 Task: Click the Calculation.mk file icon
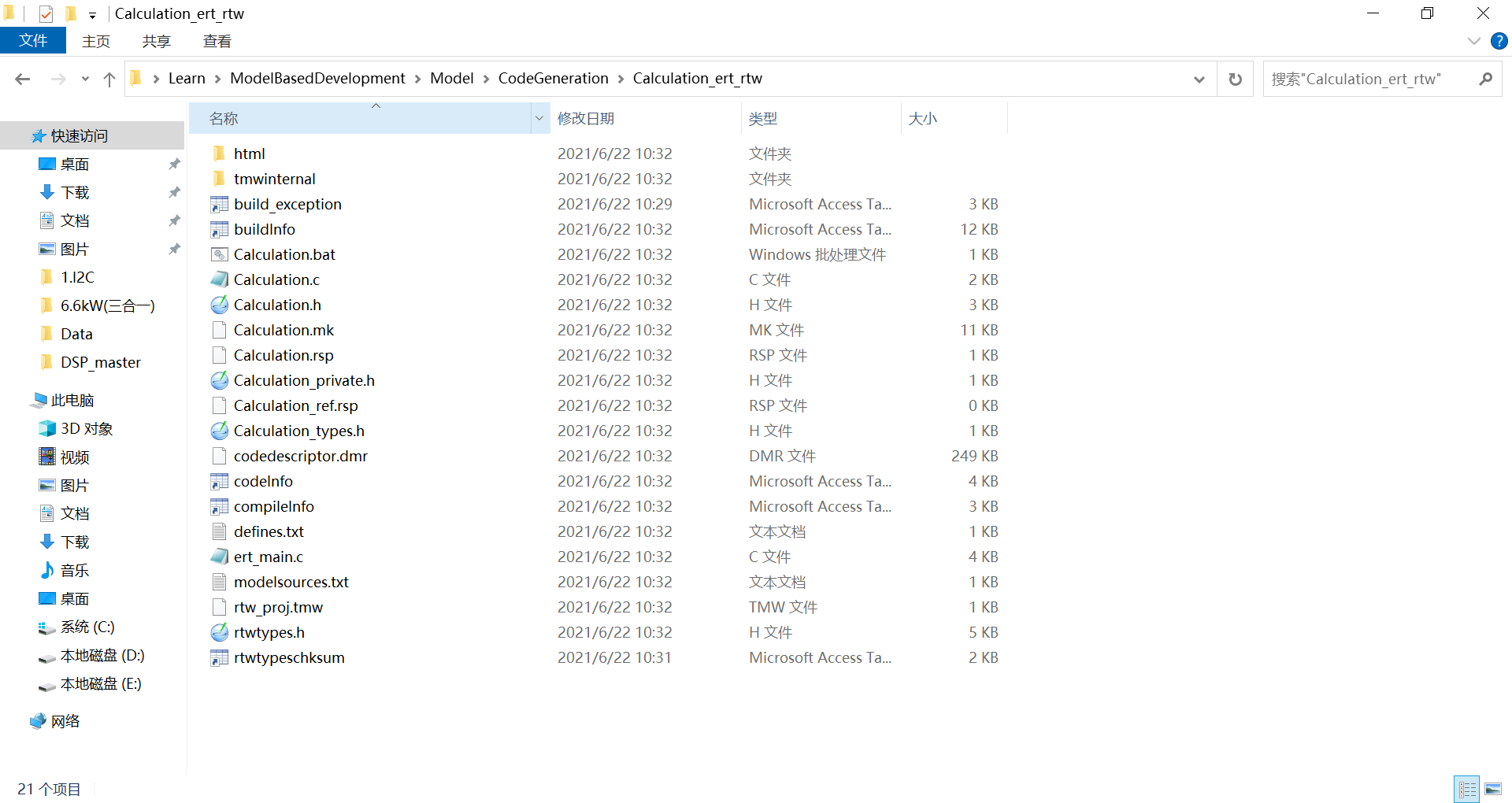(x=219, y=330)
